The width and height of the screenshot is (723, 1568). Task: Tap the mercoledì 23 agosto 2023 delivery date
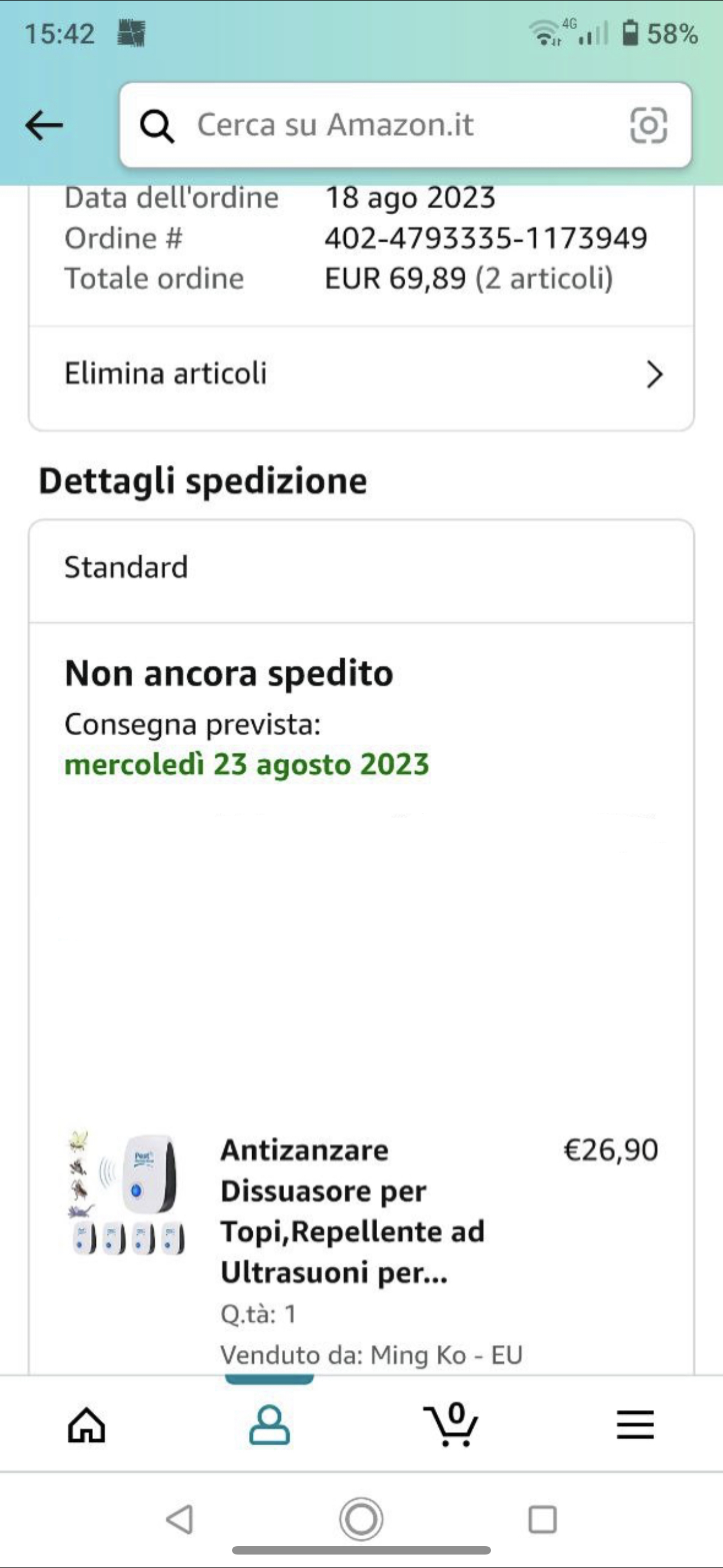click(x=247, y=764)
